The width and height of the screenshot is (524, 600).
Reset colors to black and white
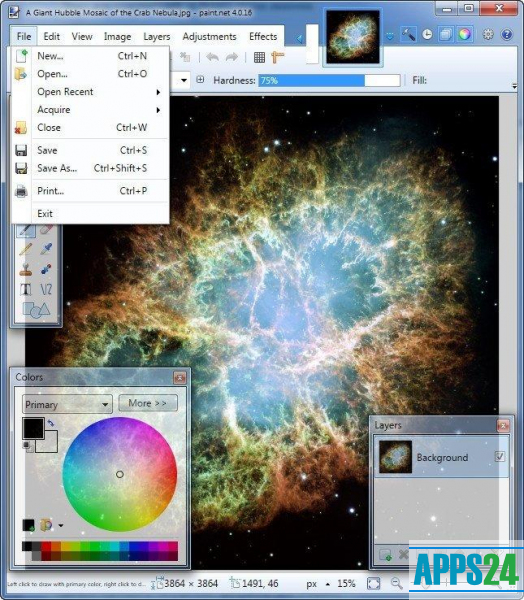pyautogui.click(x=26, y=445)
